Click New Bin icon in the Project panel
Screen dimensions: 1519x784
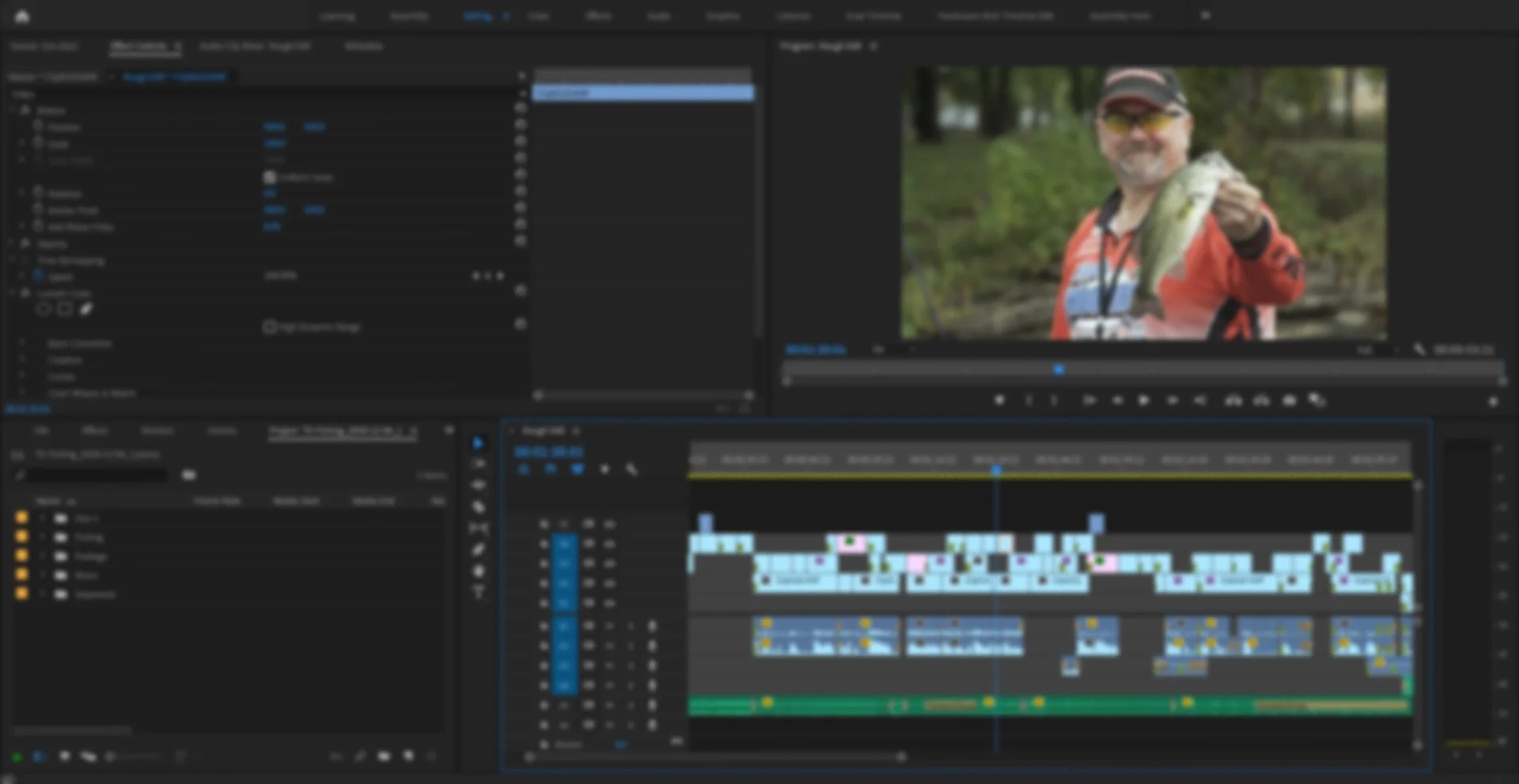(x=384, y=756)
